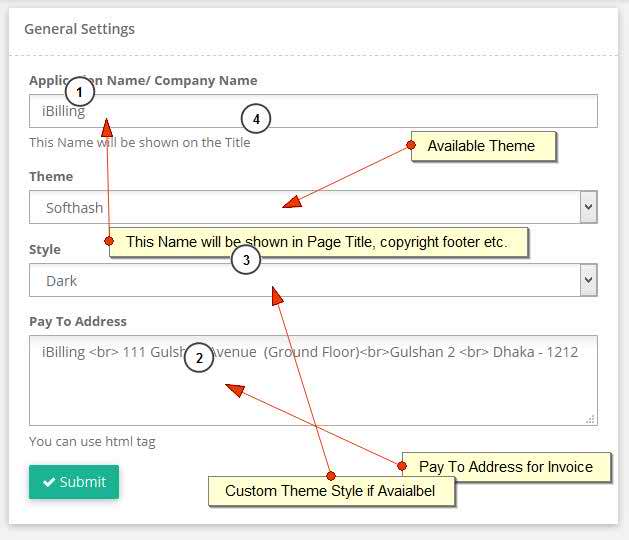Open the Style dropdown arrow
The image size is (629, 540).
588,280
